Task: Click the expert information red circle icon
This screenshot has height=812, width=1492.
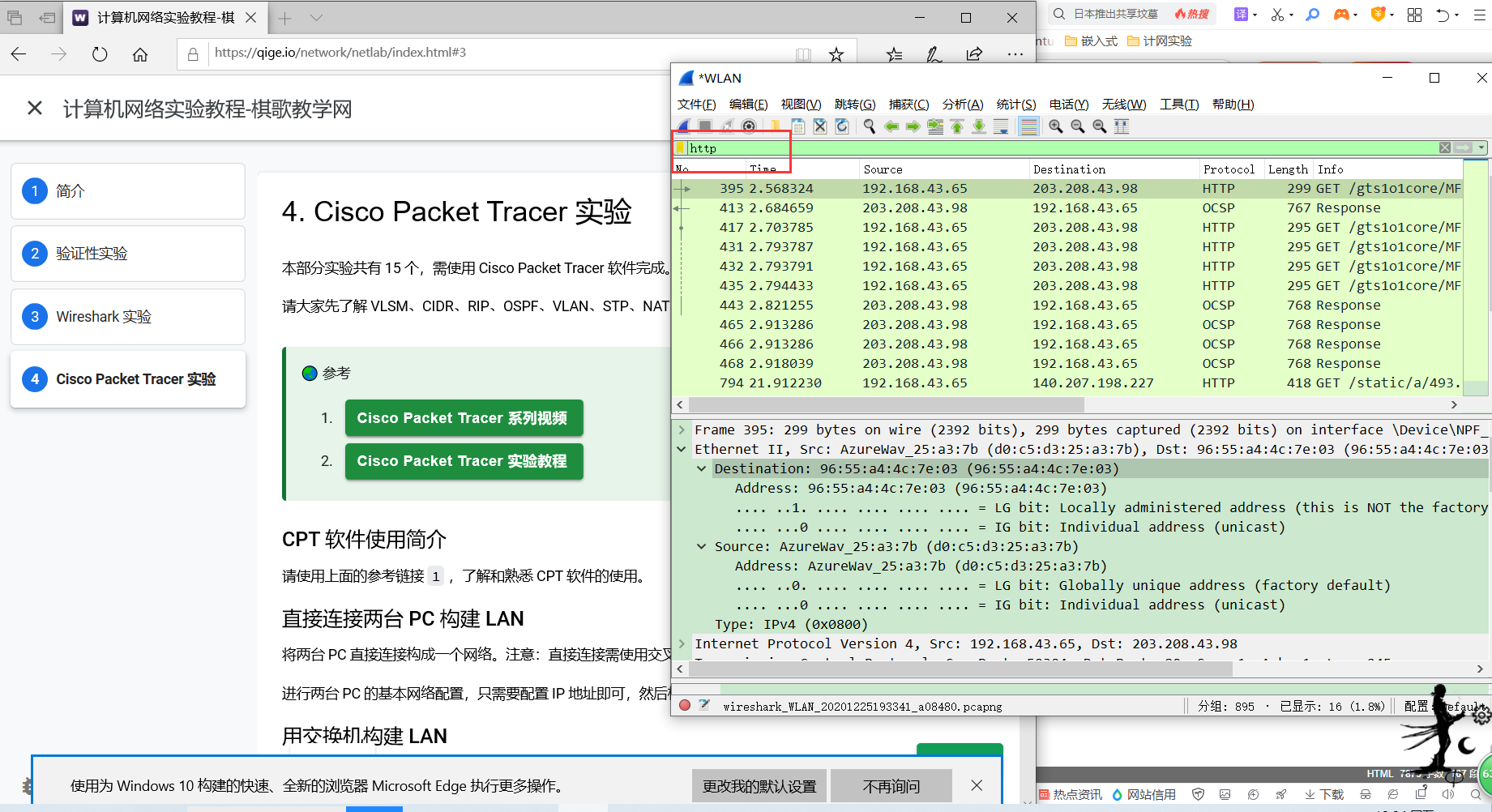Action: coord(685,705)
